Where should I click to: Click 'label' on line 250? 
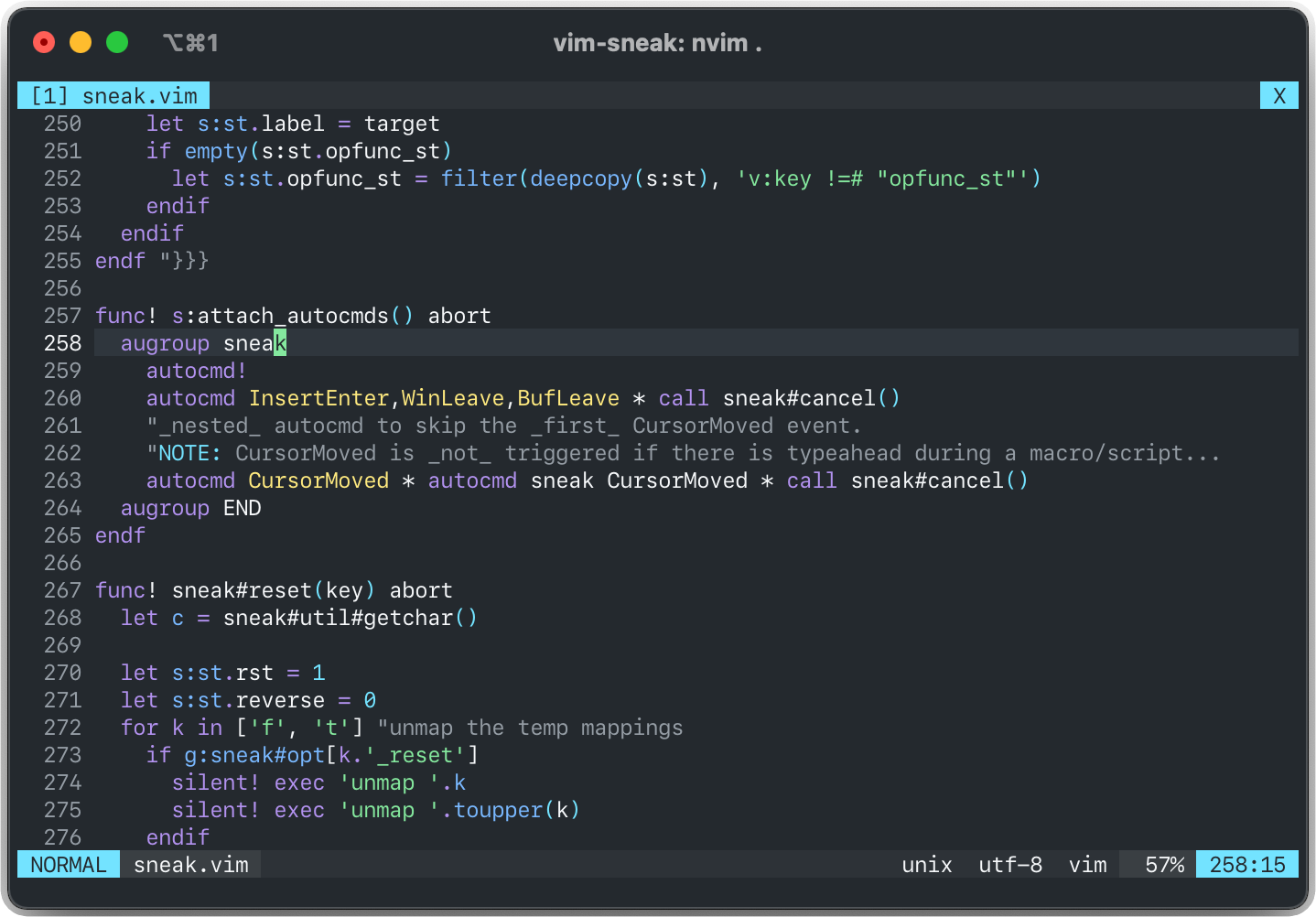click(x=293, y=124)
